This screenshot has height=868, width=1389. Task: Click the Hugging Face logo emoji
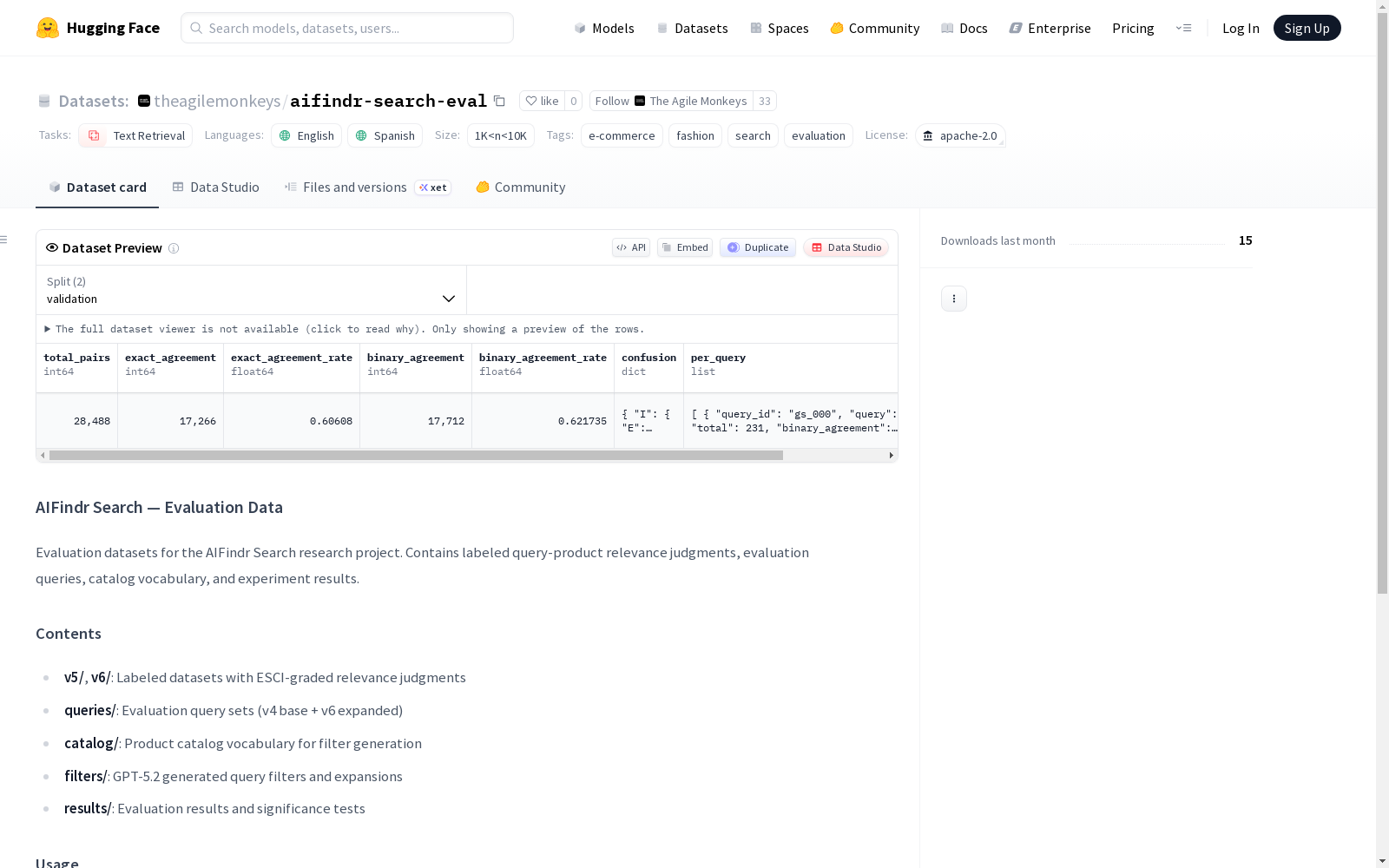click(x=48, y=28)
